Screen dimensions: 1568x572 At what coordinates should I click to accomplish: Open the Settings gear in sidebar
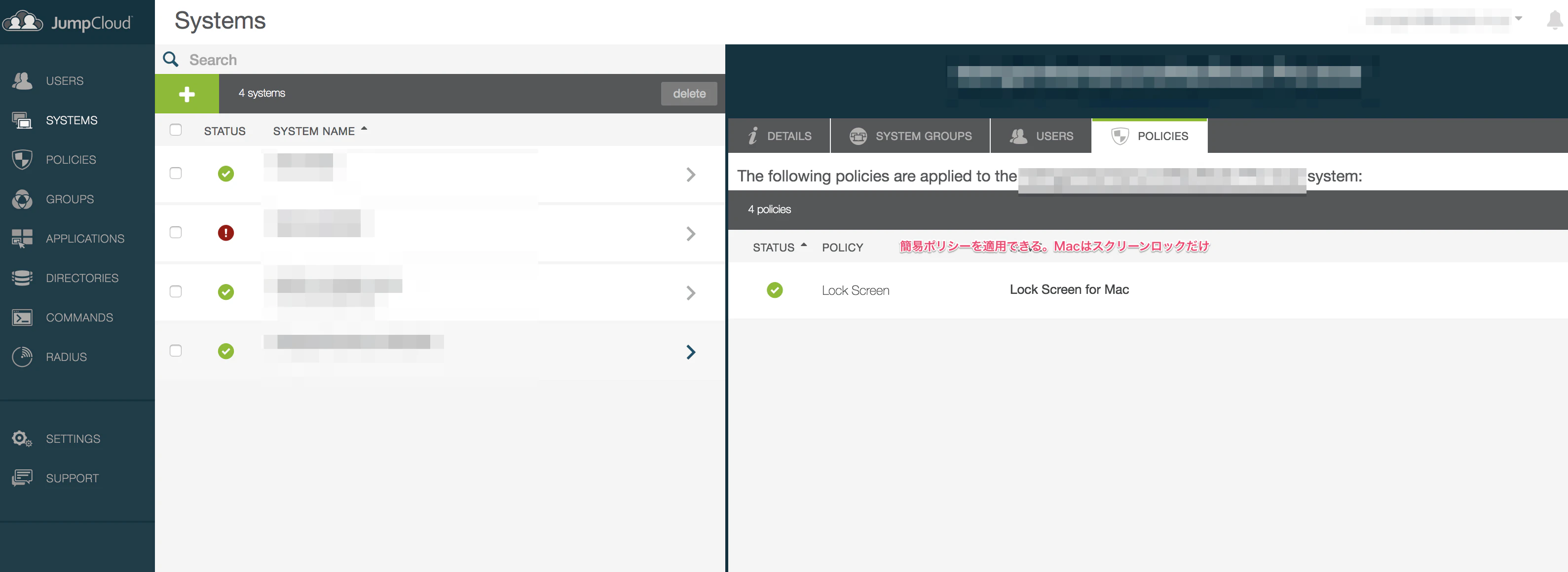23,439
